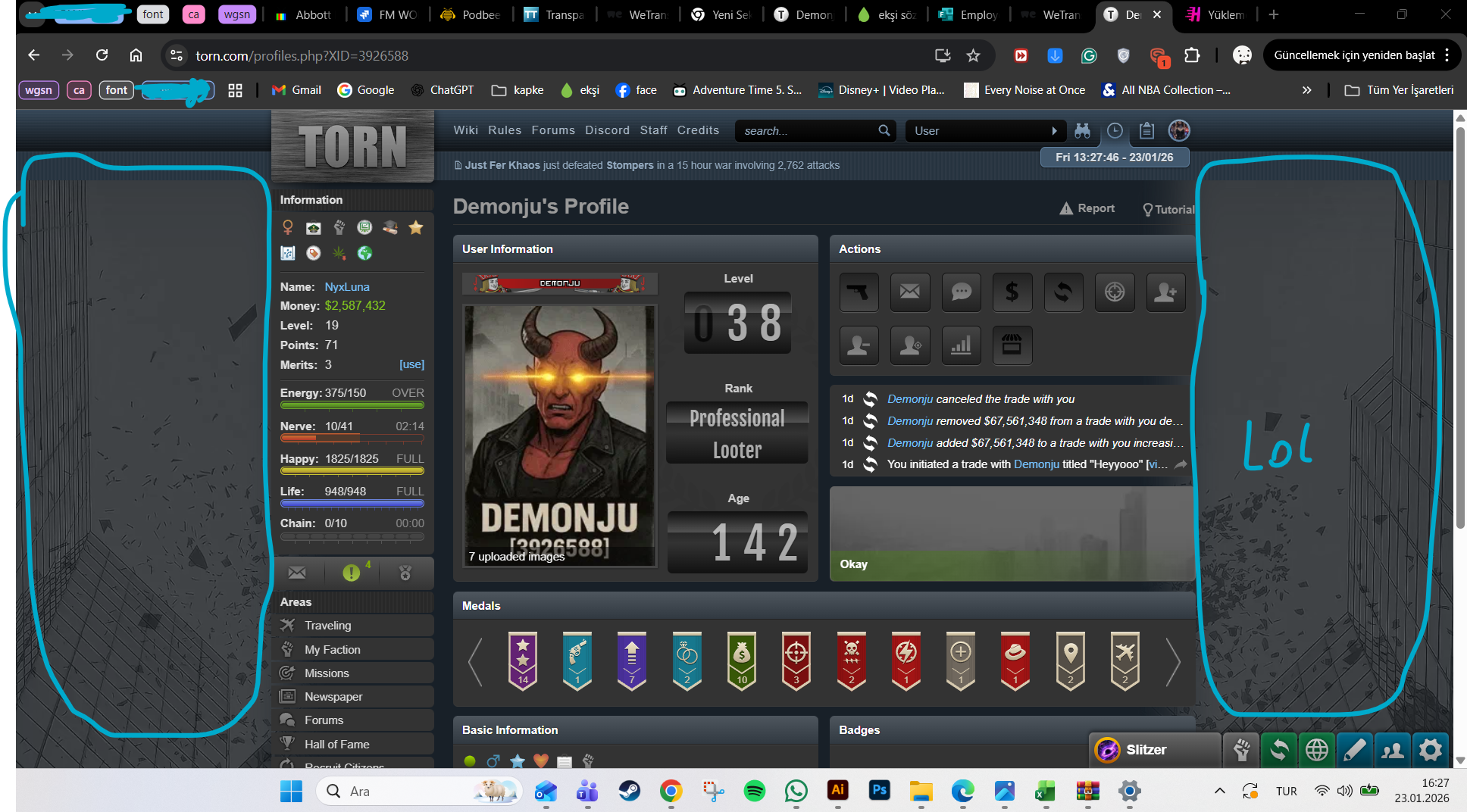Image resolution: width=1467 pixels, height=812 pixels.
Task: Click the Report profile button
Action: (1087, 208)
